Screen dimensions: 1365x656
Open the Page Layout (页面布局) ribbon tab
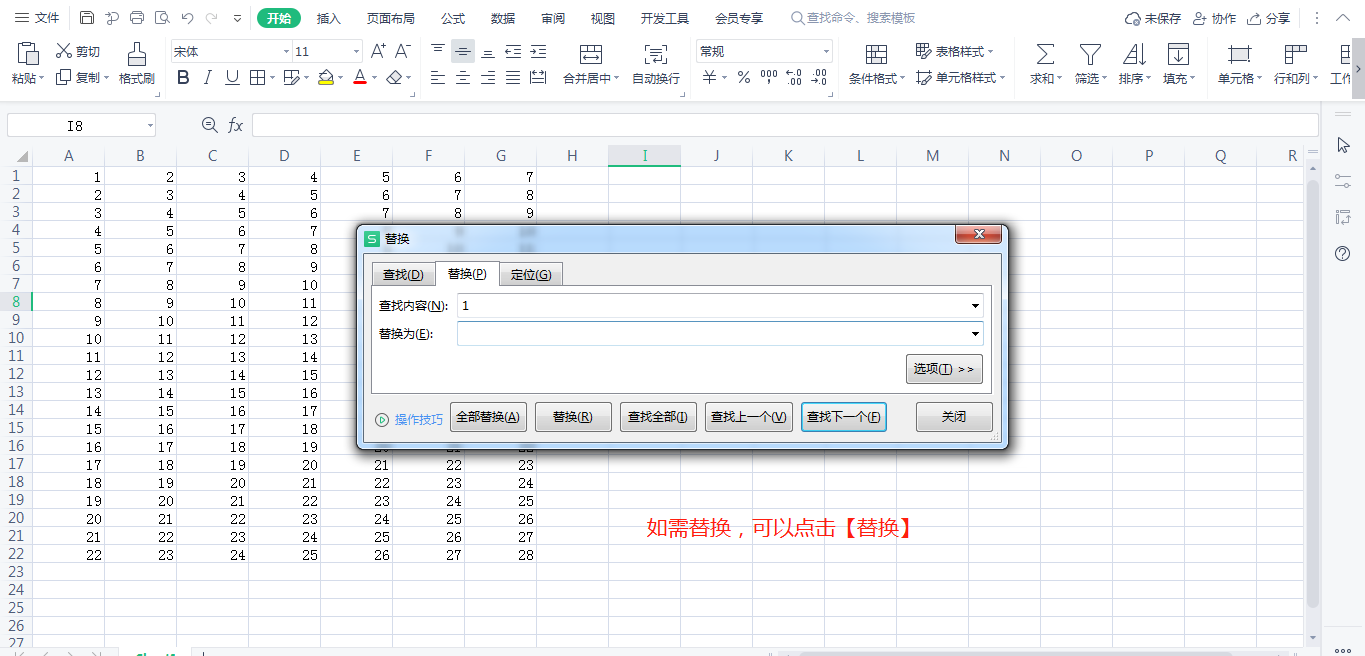390,18
